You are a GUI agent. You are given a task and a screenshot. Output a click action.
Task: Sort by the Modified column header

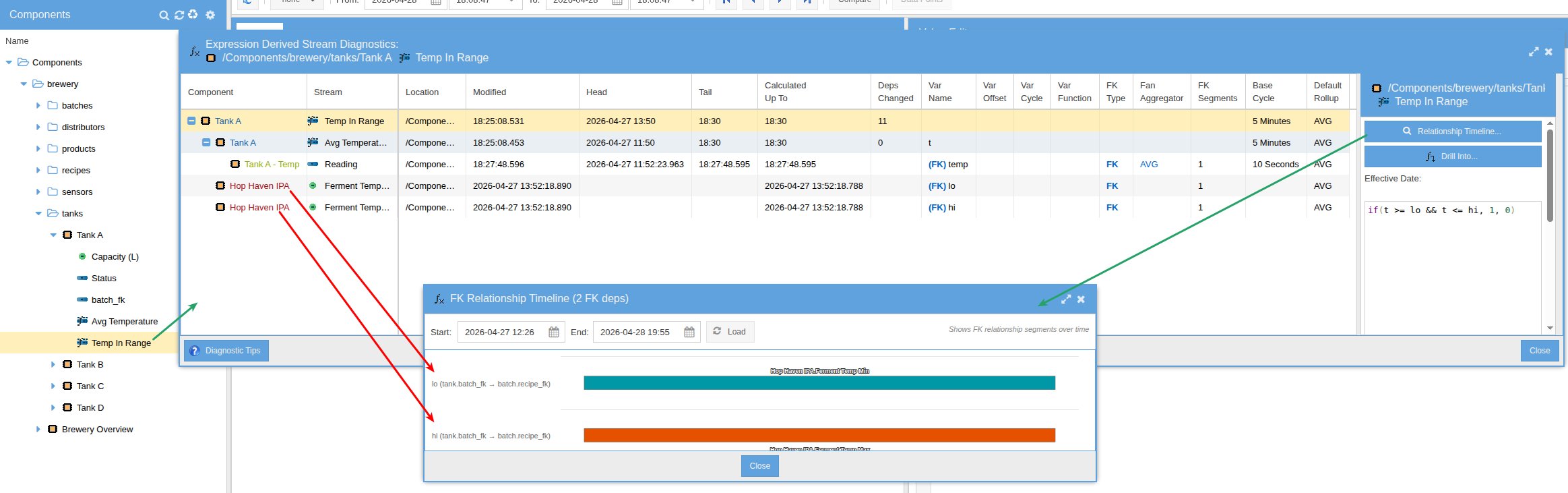click(x=522, y=92)
